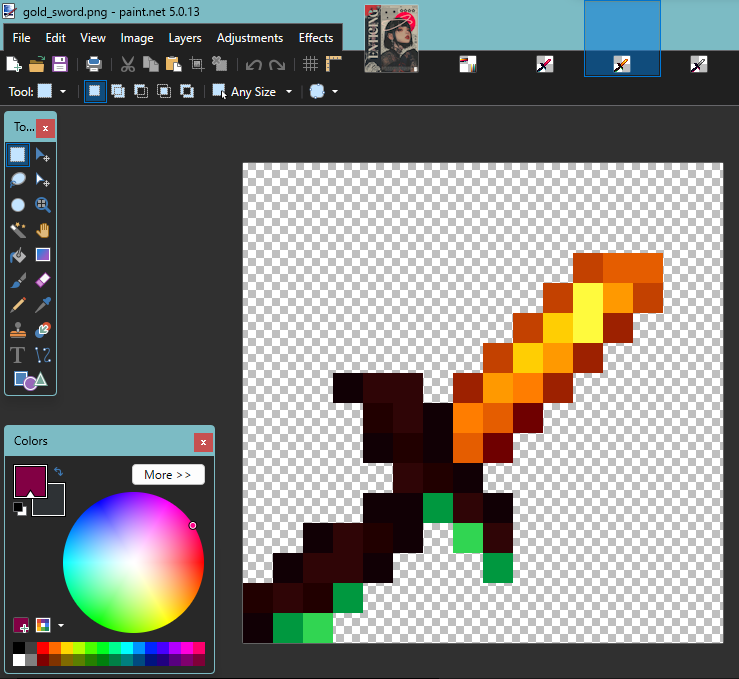Switch to the portrait poster image thumbnail

click(x=391, y=39)
